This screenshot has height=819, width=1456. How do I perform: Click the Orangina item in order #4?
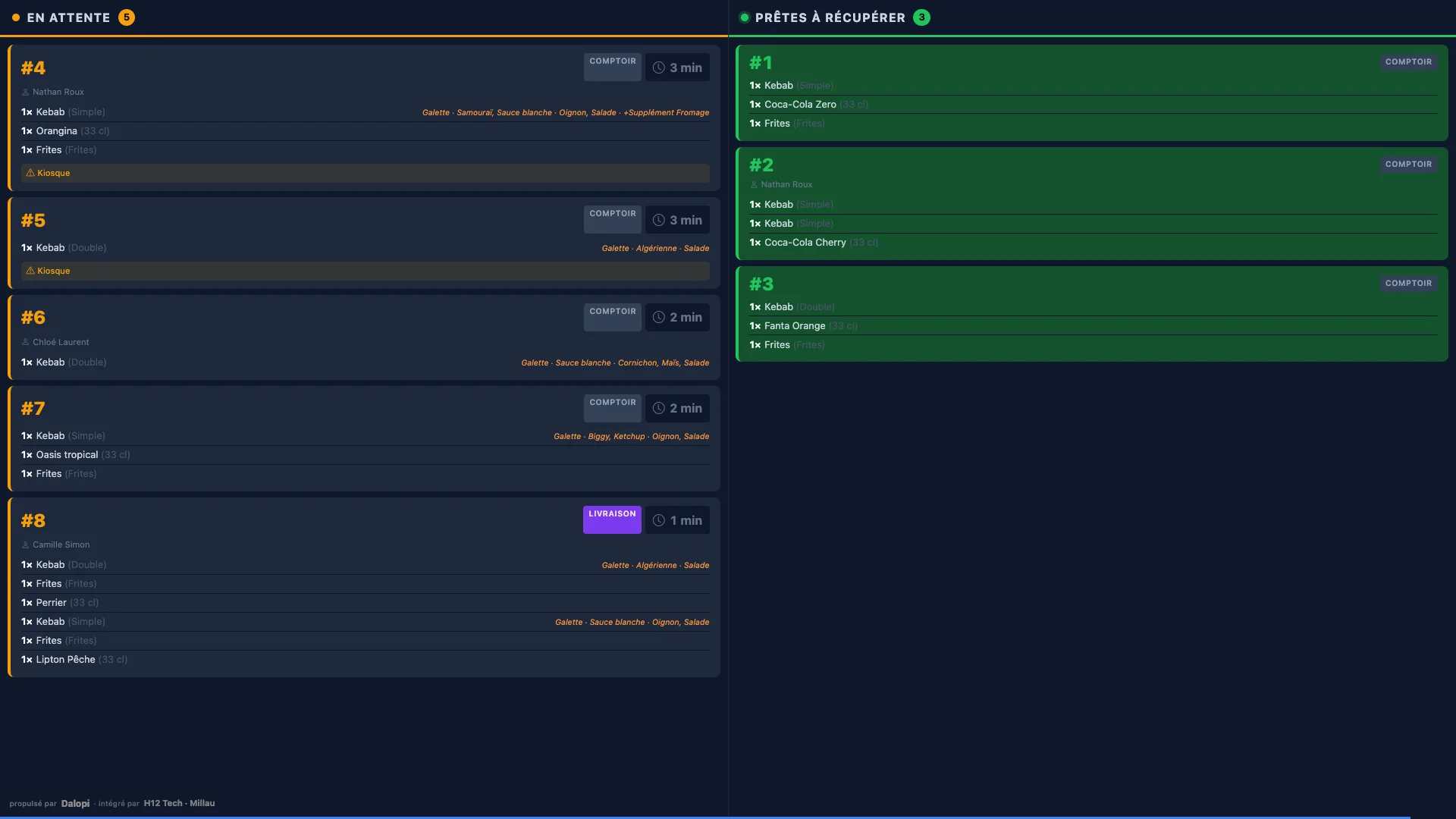(x=366, y=131)
